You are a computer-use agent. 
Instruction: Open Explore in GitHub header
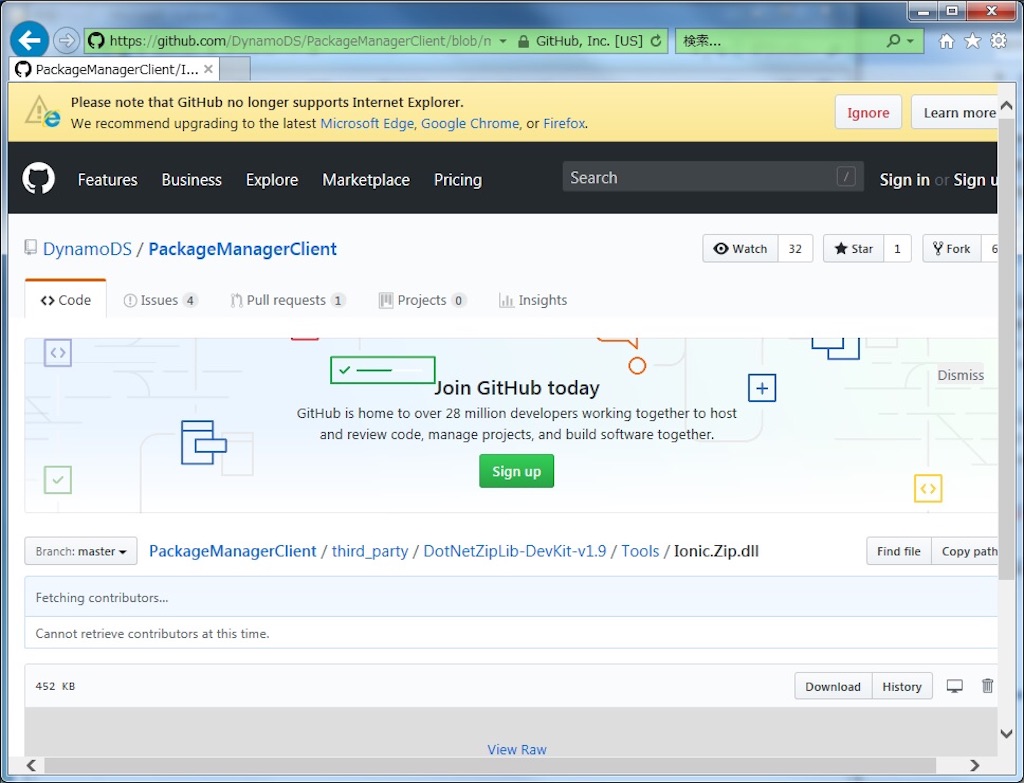click(272, 180)
